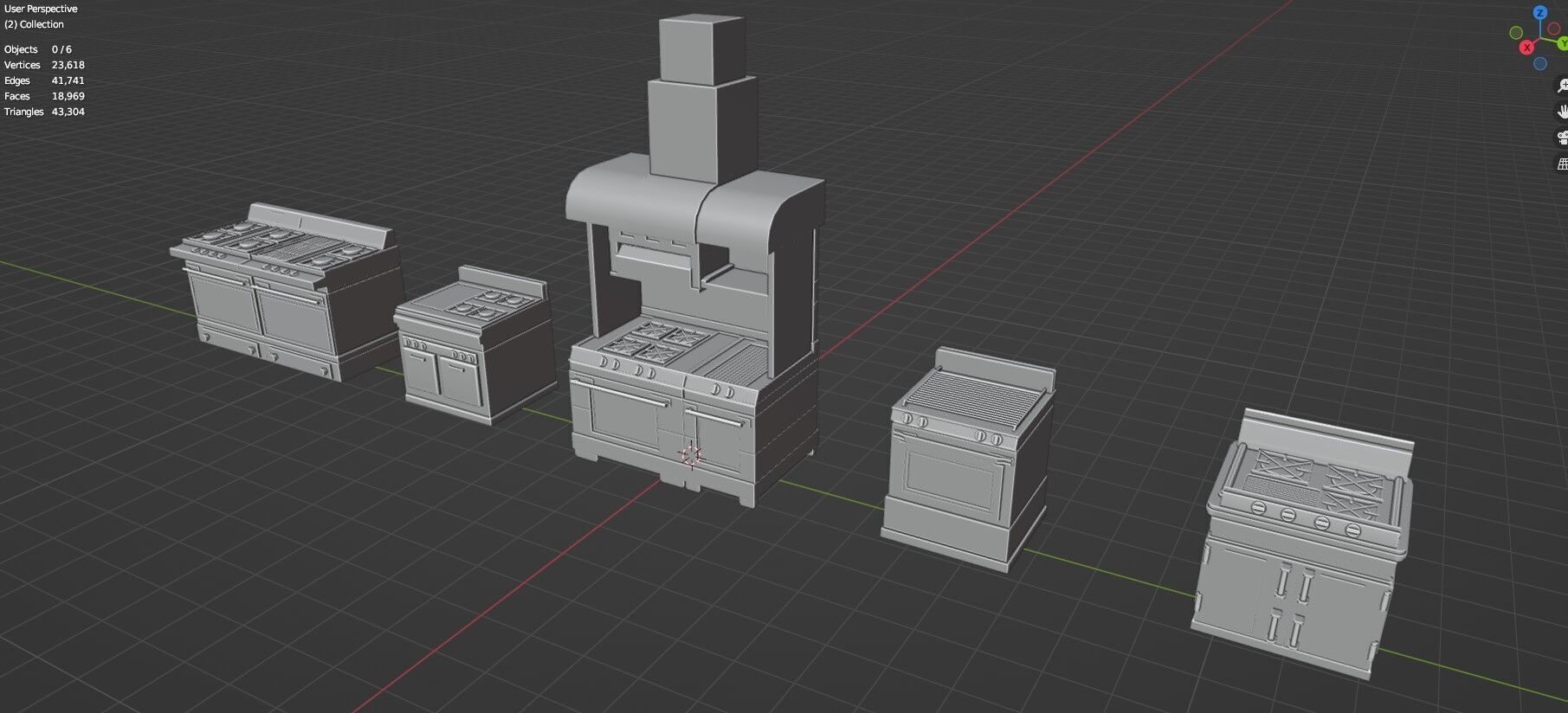This screenshot has width=1568, height=713.
Task: Select the single-oven charbroiler range
Action: coord(968,459)
